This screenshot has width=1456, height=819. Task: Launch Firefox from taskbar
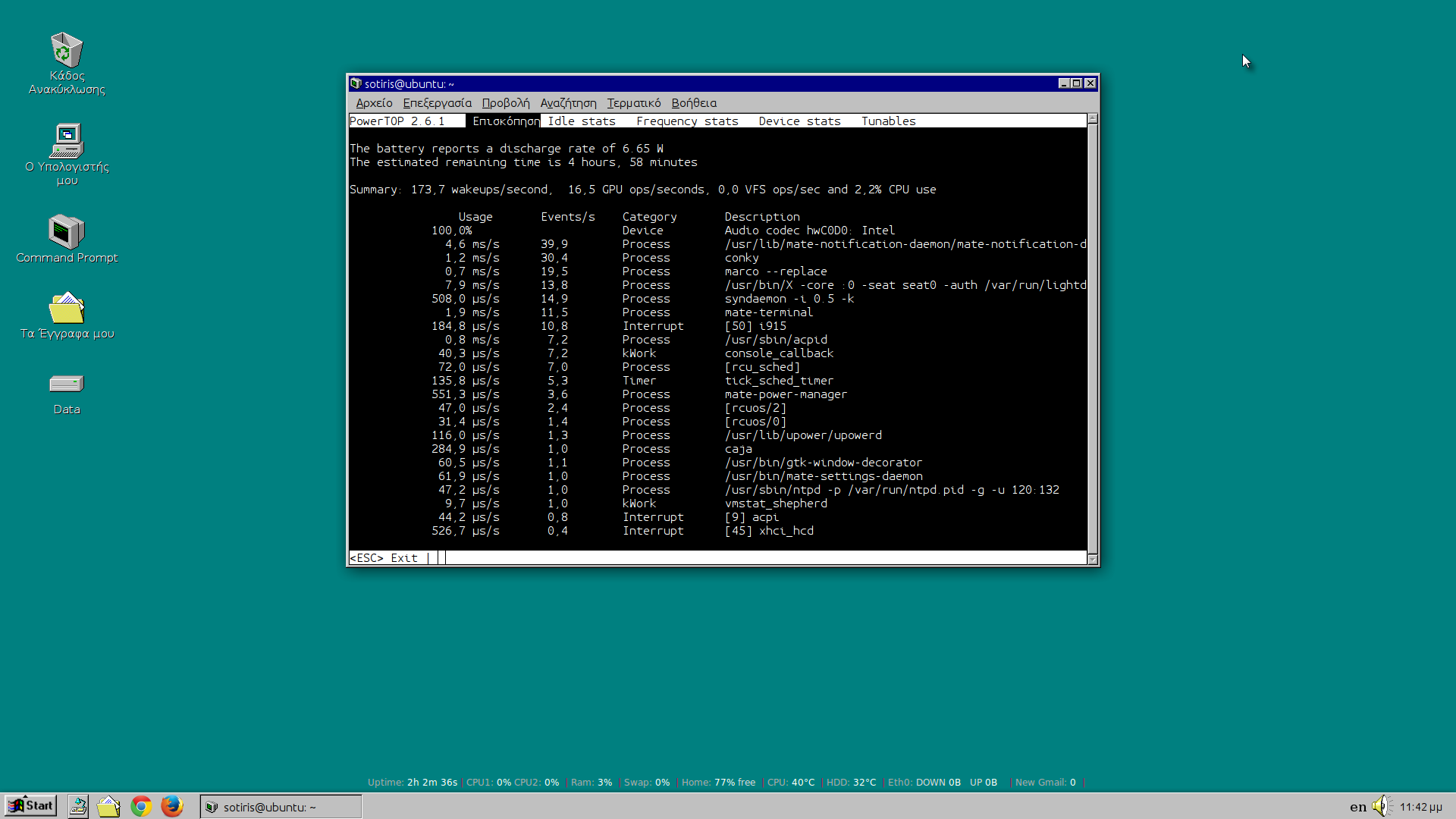click(x=172, y=806)
